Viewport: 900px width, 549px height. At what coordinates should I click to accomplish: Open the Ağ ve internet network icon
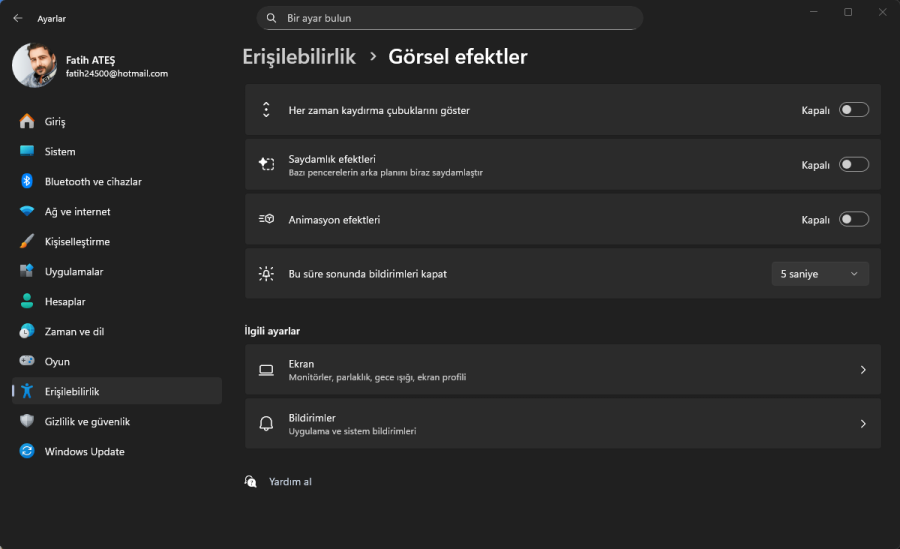pos(27,211)
